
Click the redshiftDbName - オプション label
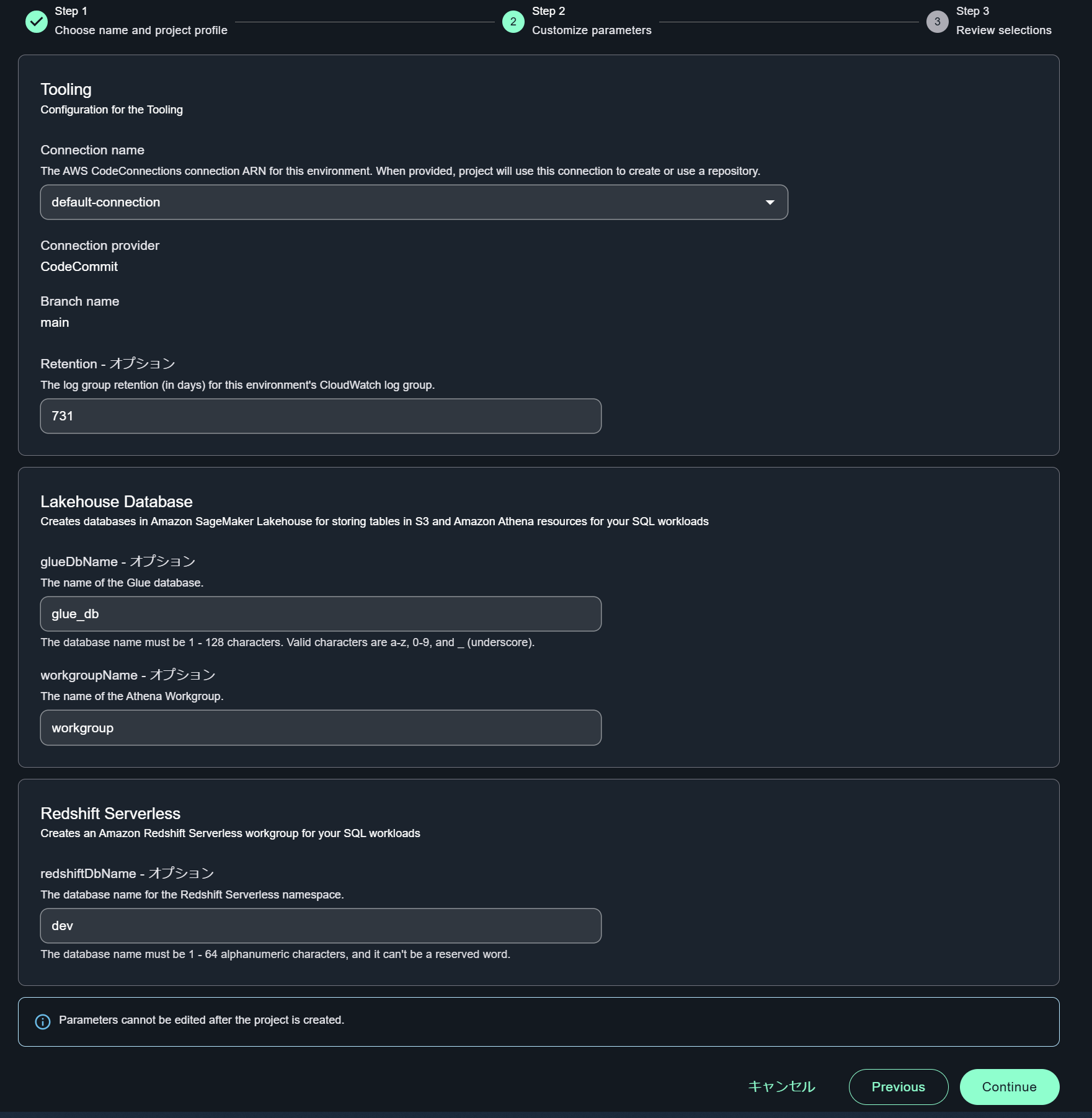point(127,874)
